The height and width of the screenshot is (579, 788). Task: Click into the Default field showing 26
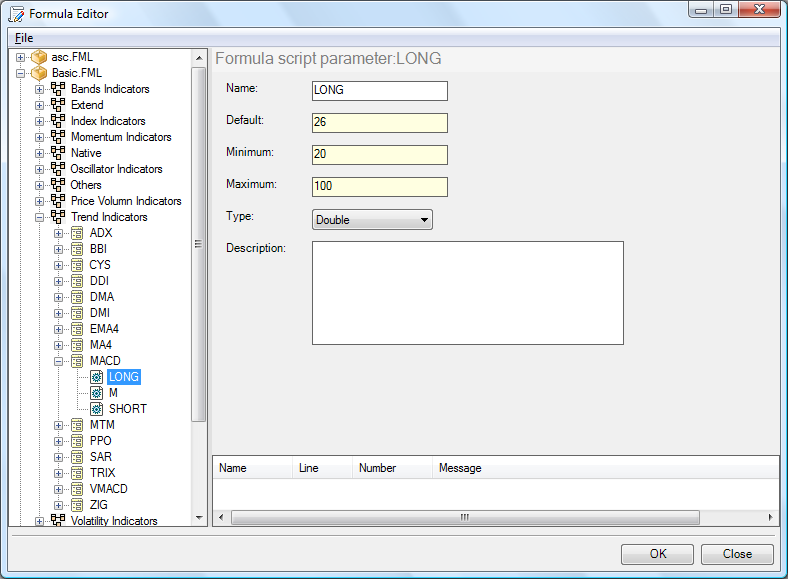[x=380, y=123]
